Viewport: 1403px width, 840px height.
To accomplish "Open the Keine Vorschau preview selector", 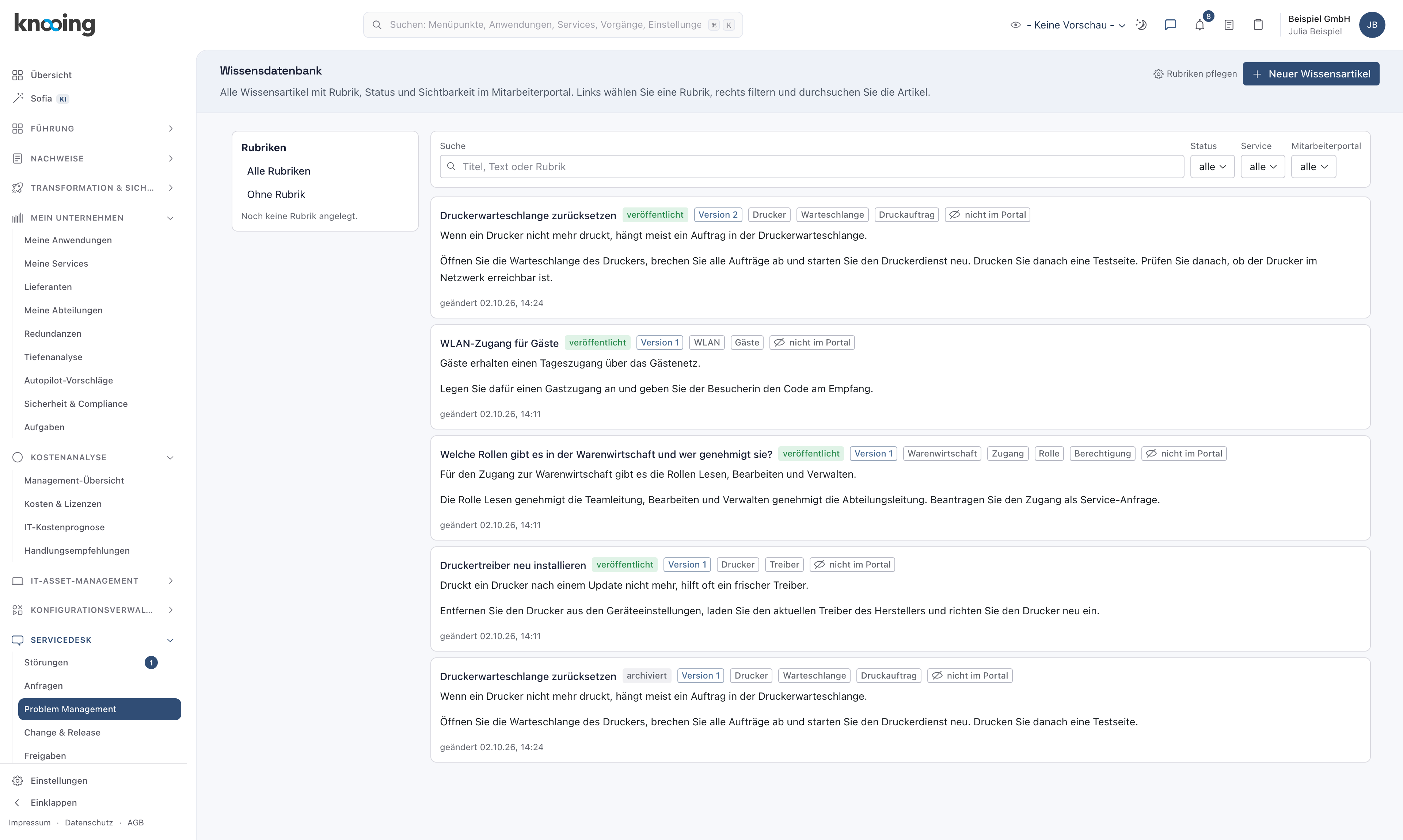I will click(x=1068, y=25).
